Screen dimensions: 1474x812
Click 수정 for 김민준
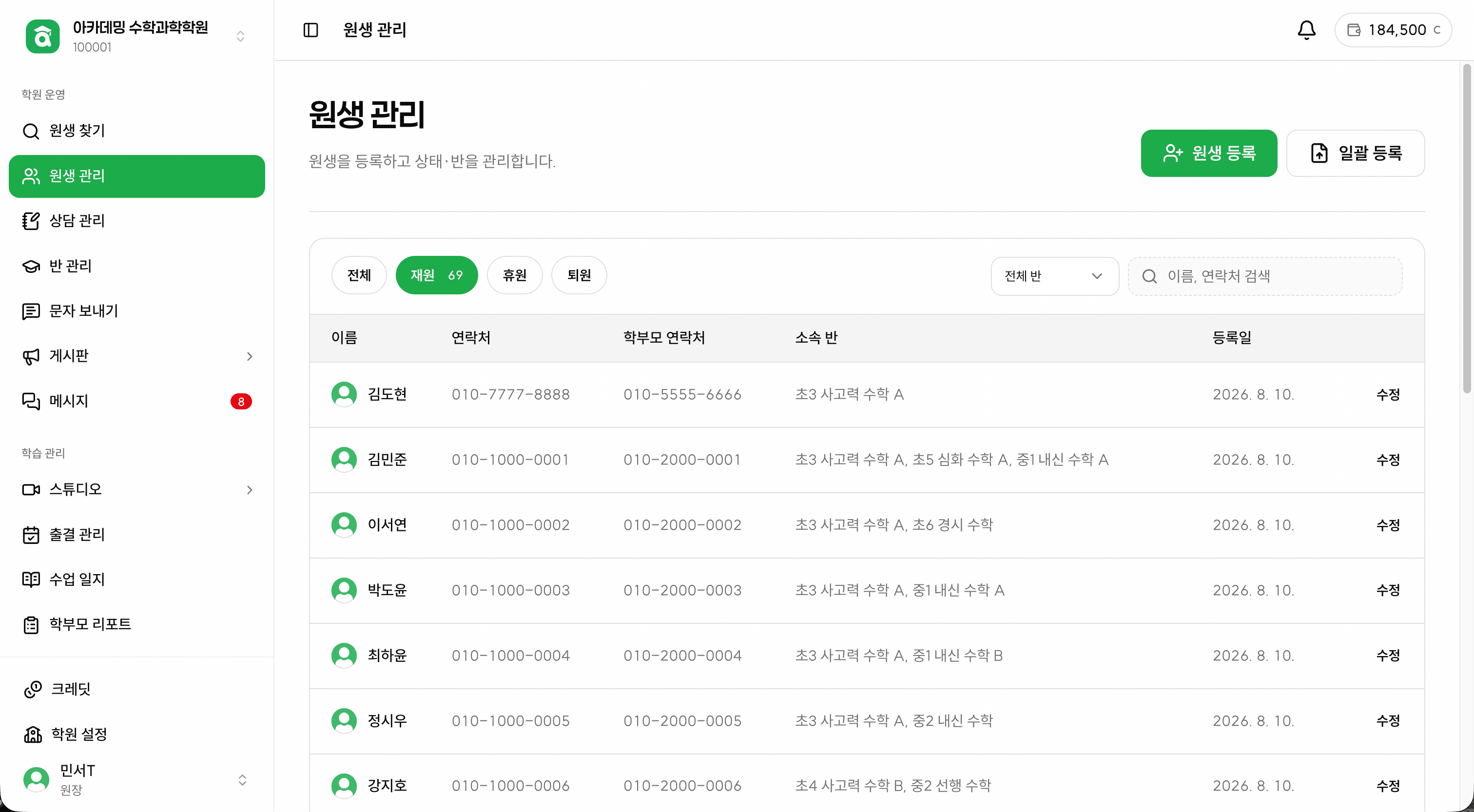click(x=1388, y=460)
